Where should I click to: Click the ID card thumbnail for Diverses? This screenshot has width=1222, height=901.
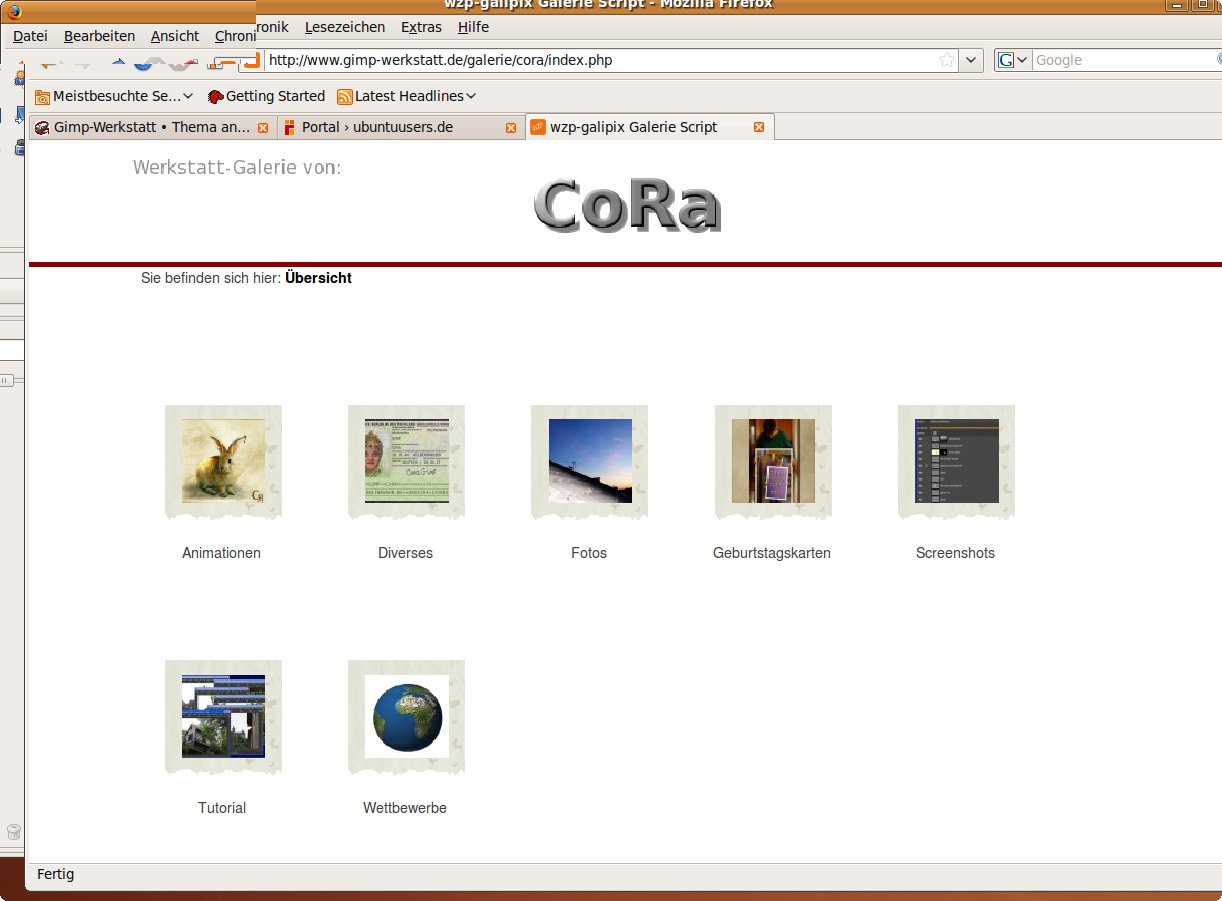407,460
